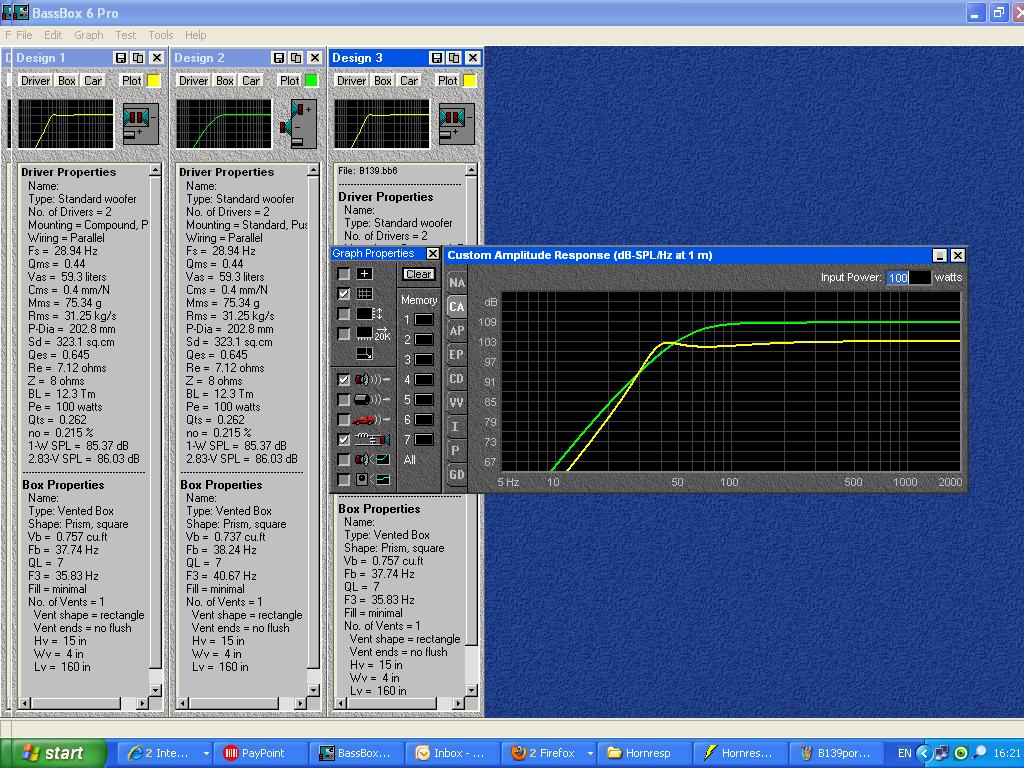1024x768 pixels.
Task: Click save icon in Design 2 title bar
Action: pos(279,58)
